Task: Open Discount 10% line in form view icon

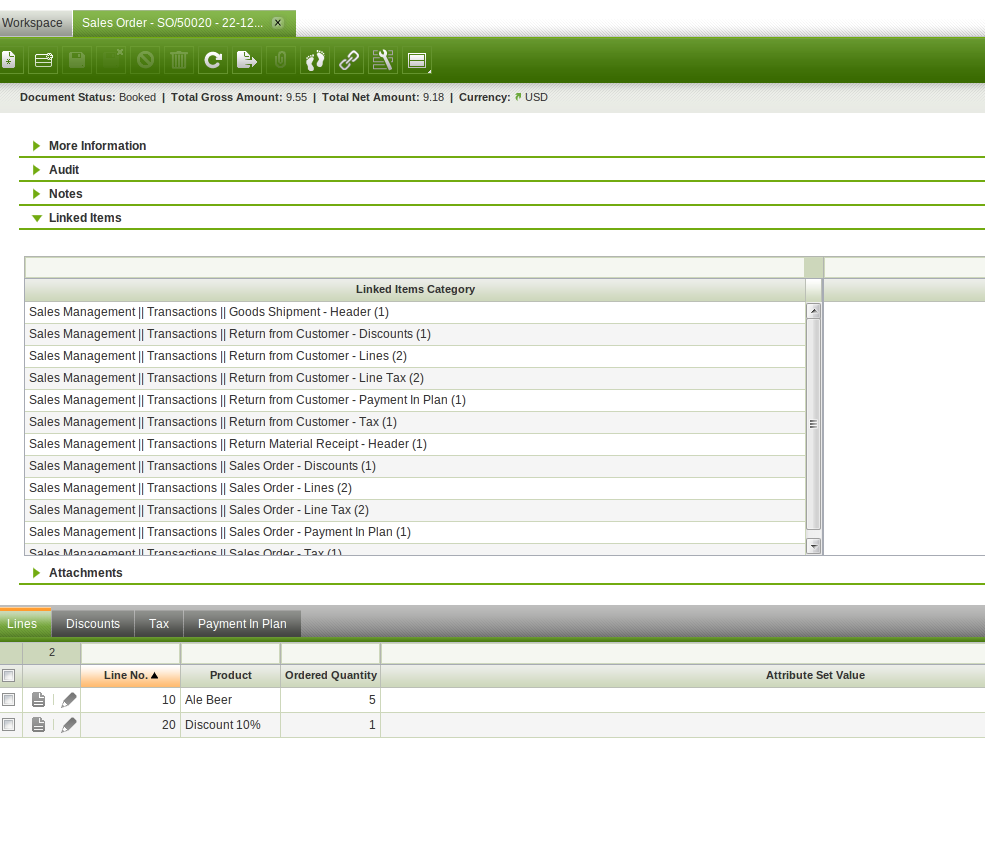Action: pos(38,725)
